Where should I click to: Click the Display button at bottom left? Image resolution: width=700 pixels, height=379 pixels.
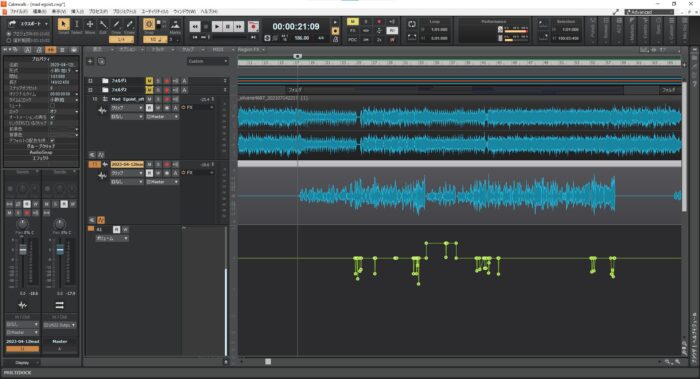pos(22,362)
